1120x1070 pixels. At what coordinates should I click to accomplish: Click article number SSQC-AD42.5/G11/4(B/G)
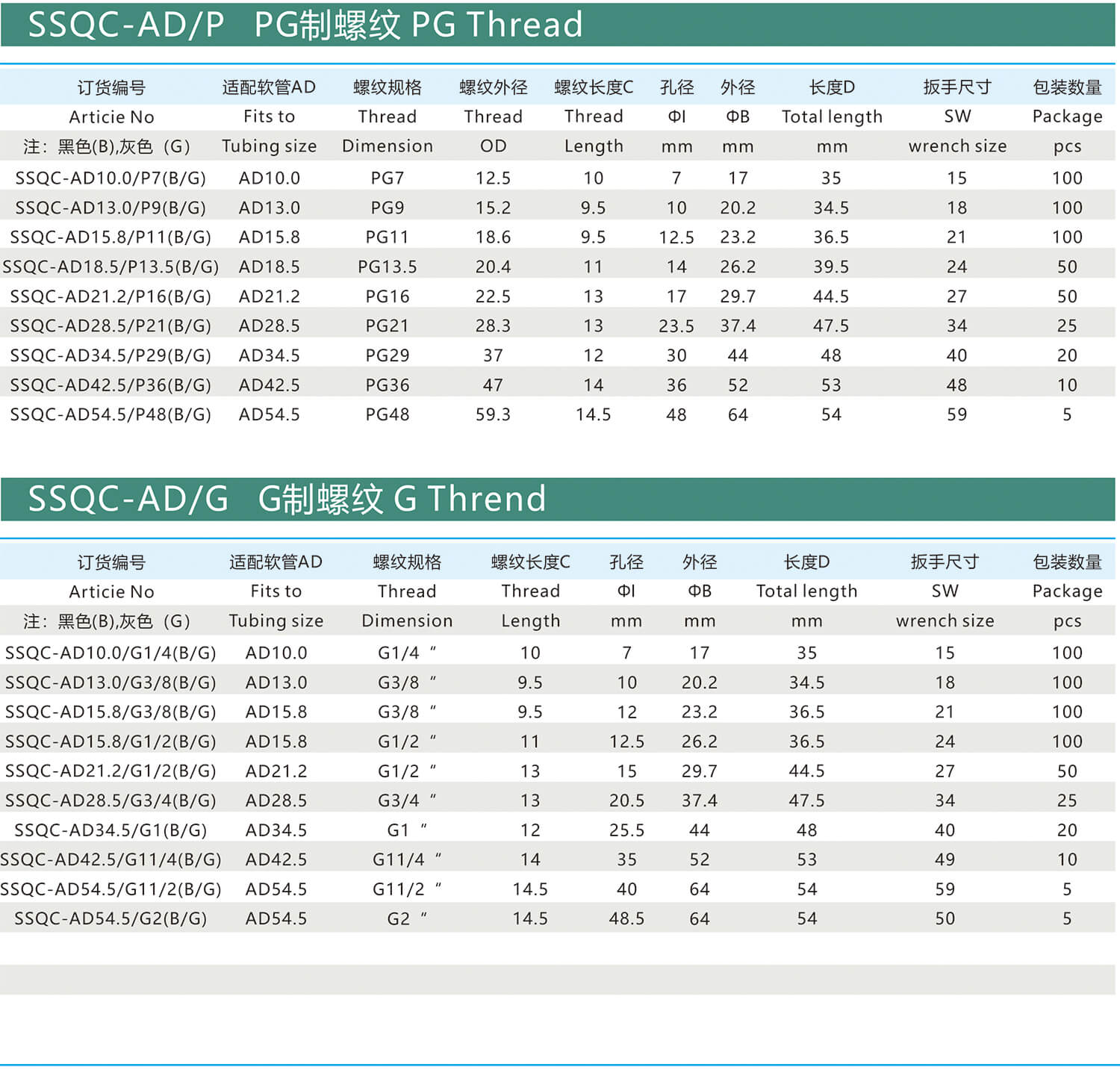111,860
